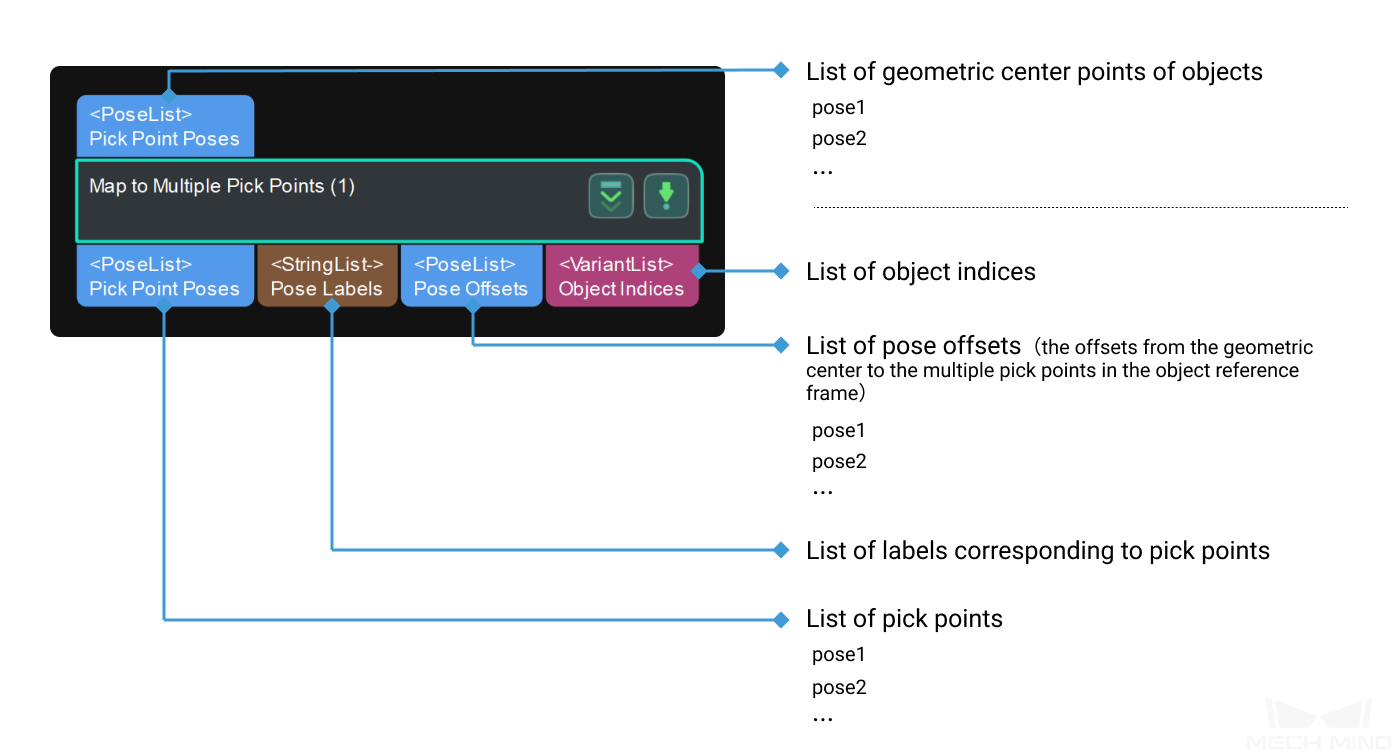Click the diamond marker beside 'List of object indices'
Screen dimensions: 1394x754
[782, 271]
